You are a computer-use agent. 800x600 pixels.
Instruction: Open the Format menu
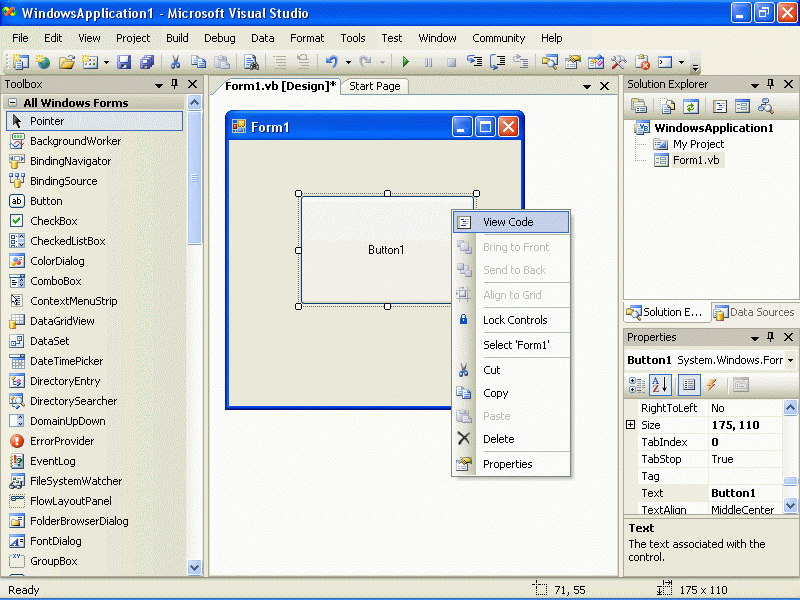coord(307,38)
